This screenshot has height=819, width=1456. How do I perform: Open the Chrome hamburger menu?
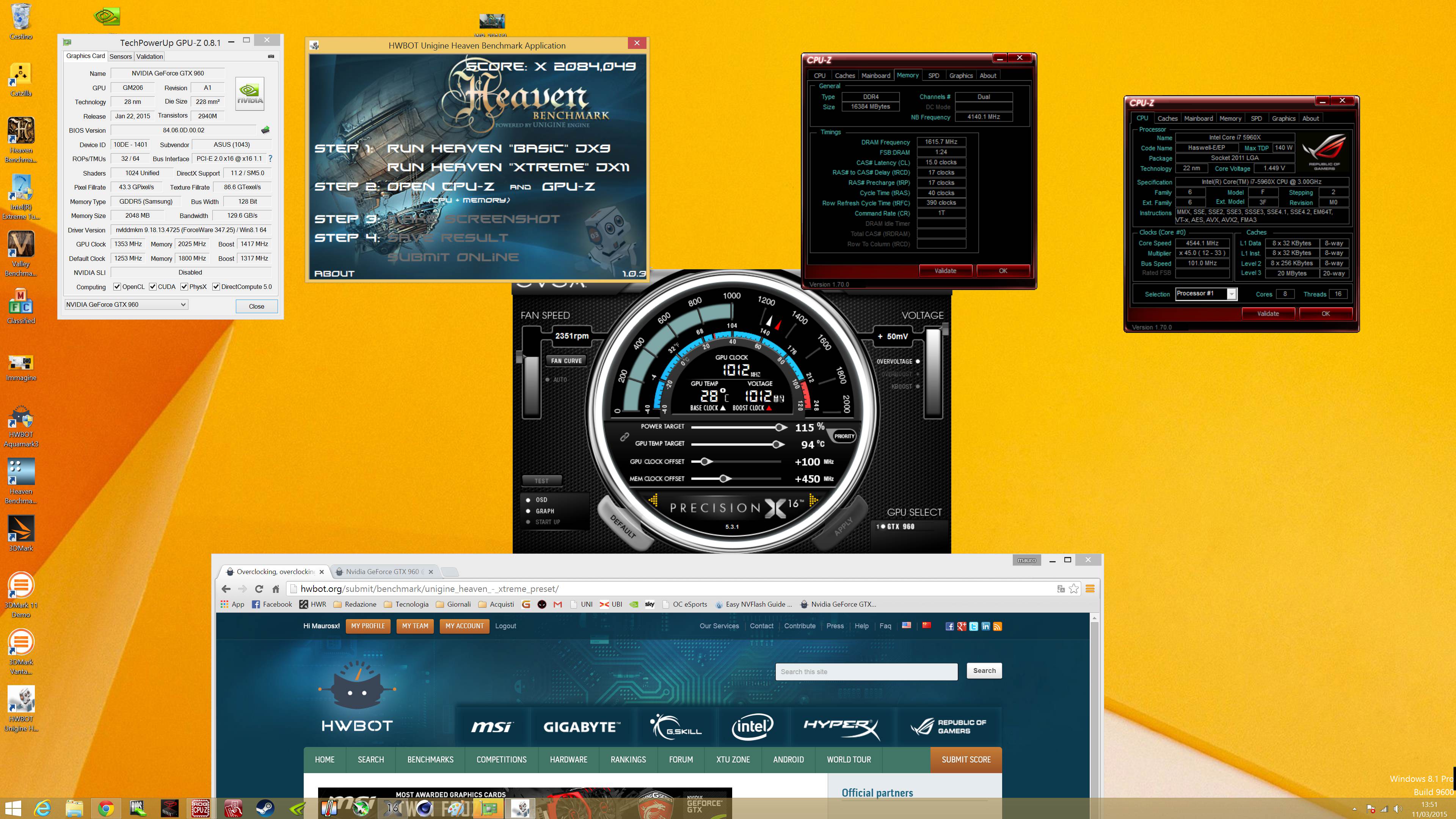pos(1090,589)
